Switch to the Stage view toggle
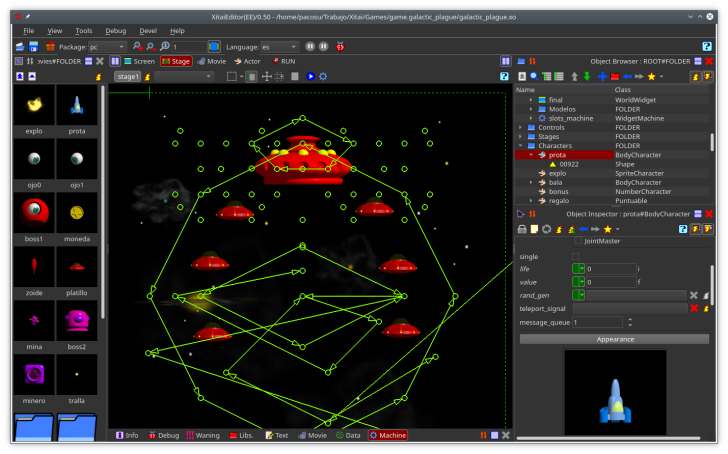 point(176,61)
